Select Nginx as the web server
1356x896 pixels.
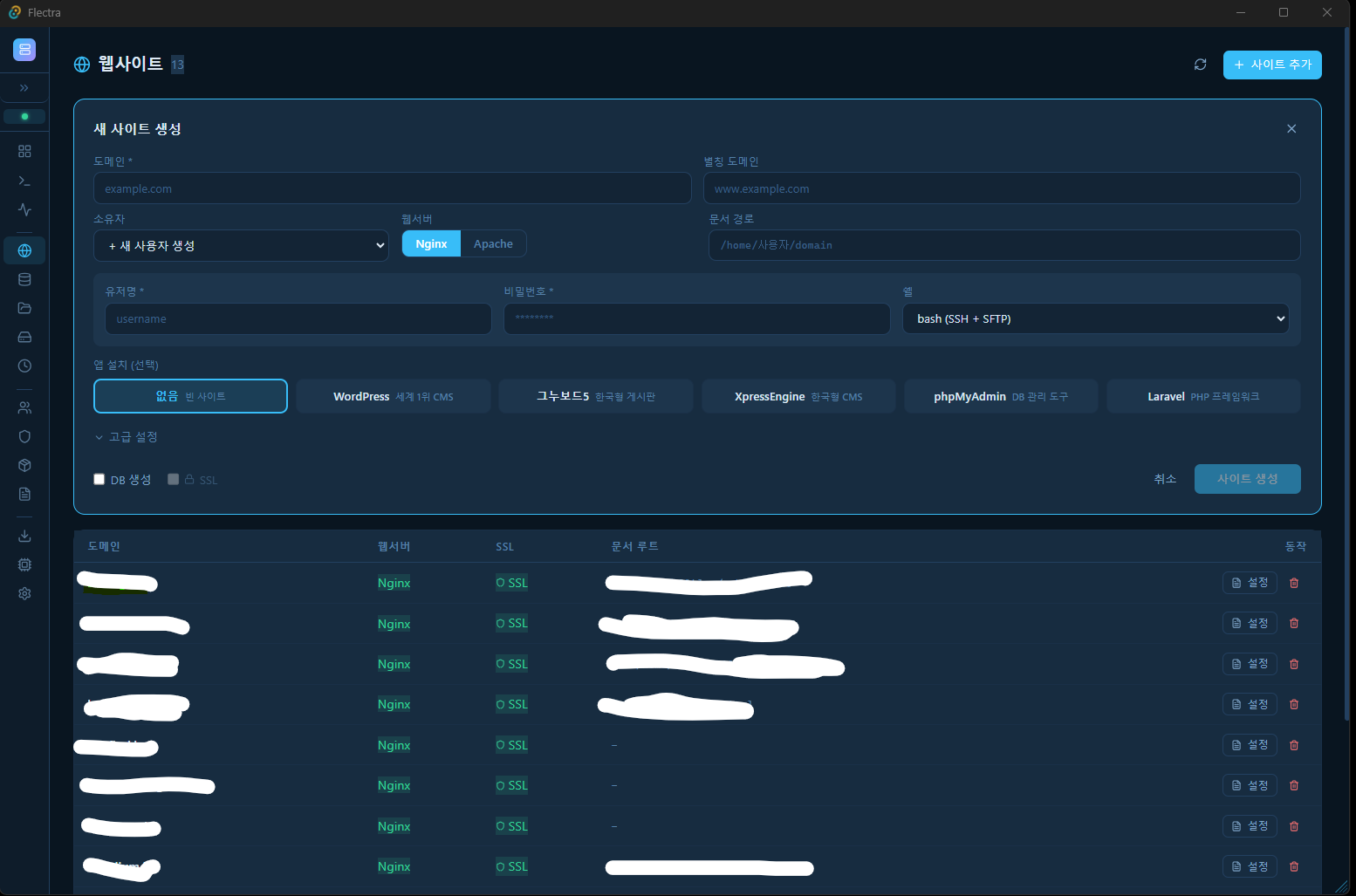click(431, 244)
